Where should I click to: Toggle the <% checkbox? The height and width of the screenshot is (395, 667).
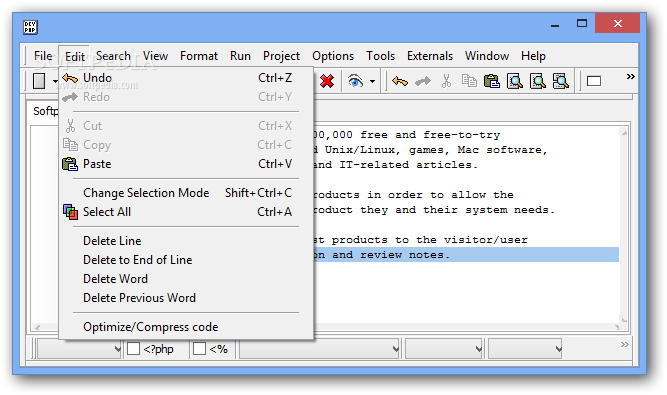(200, 349)
